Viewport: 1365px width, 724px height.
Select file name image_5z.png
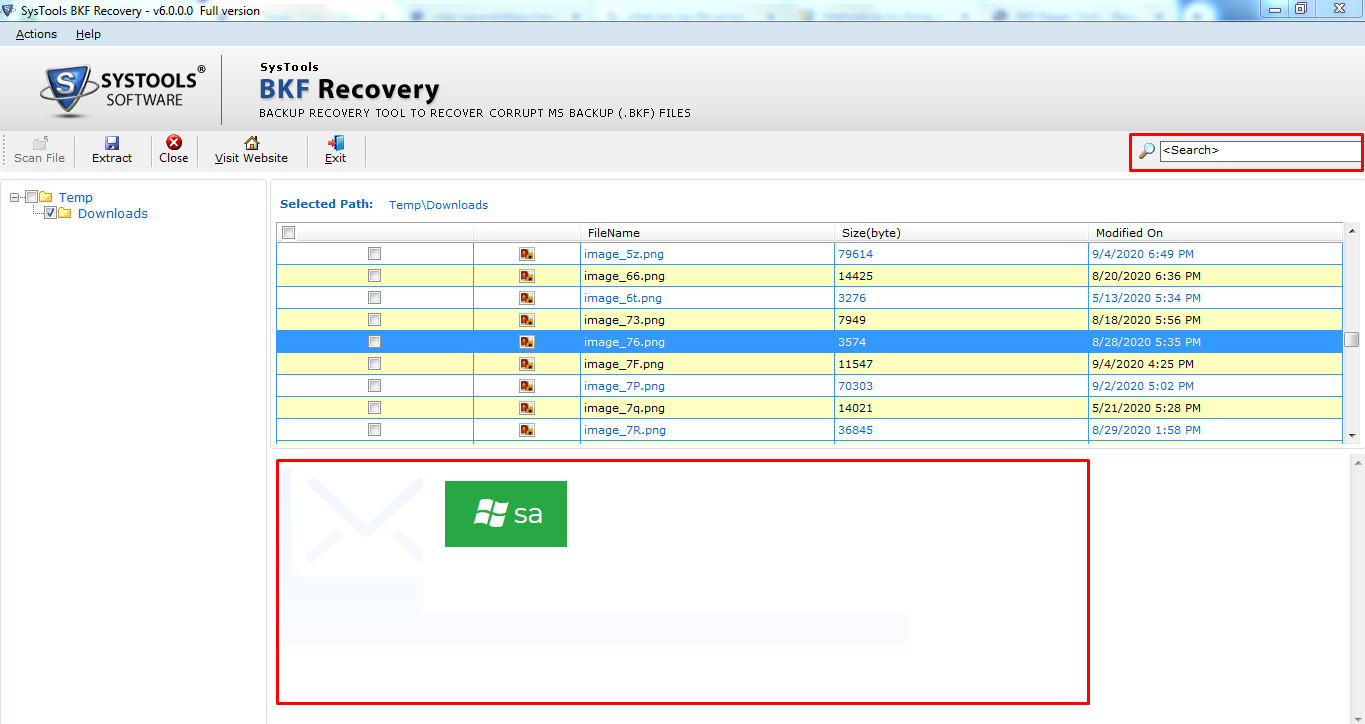click(x=624, y=254)
